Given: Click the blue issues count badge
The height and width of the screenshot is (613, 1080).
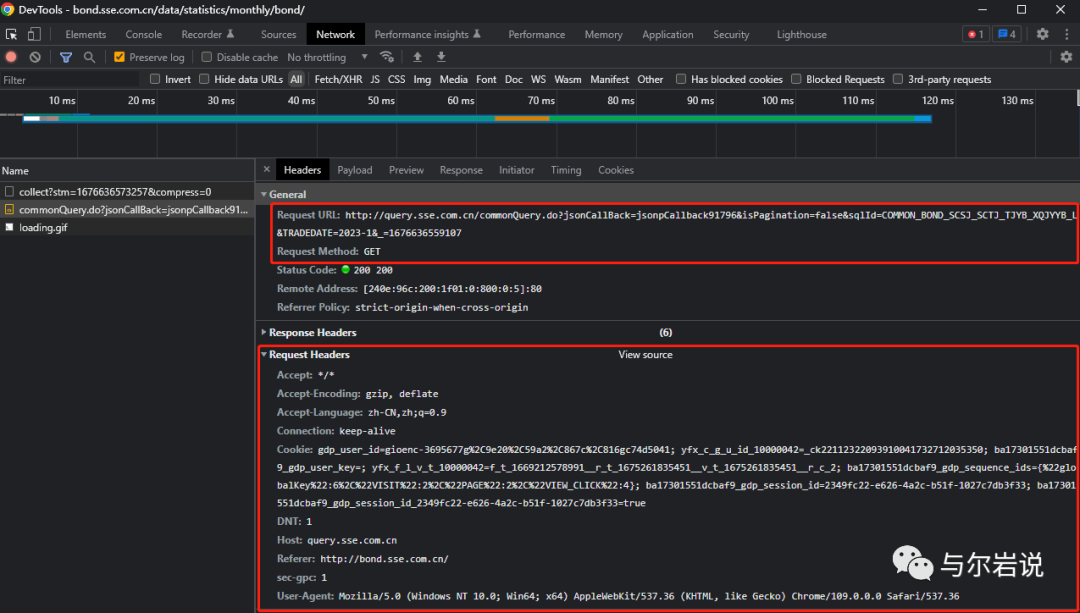Looking at the screenshot, I should pyautogui.click(x=1006, y=34).
